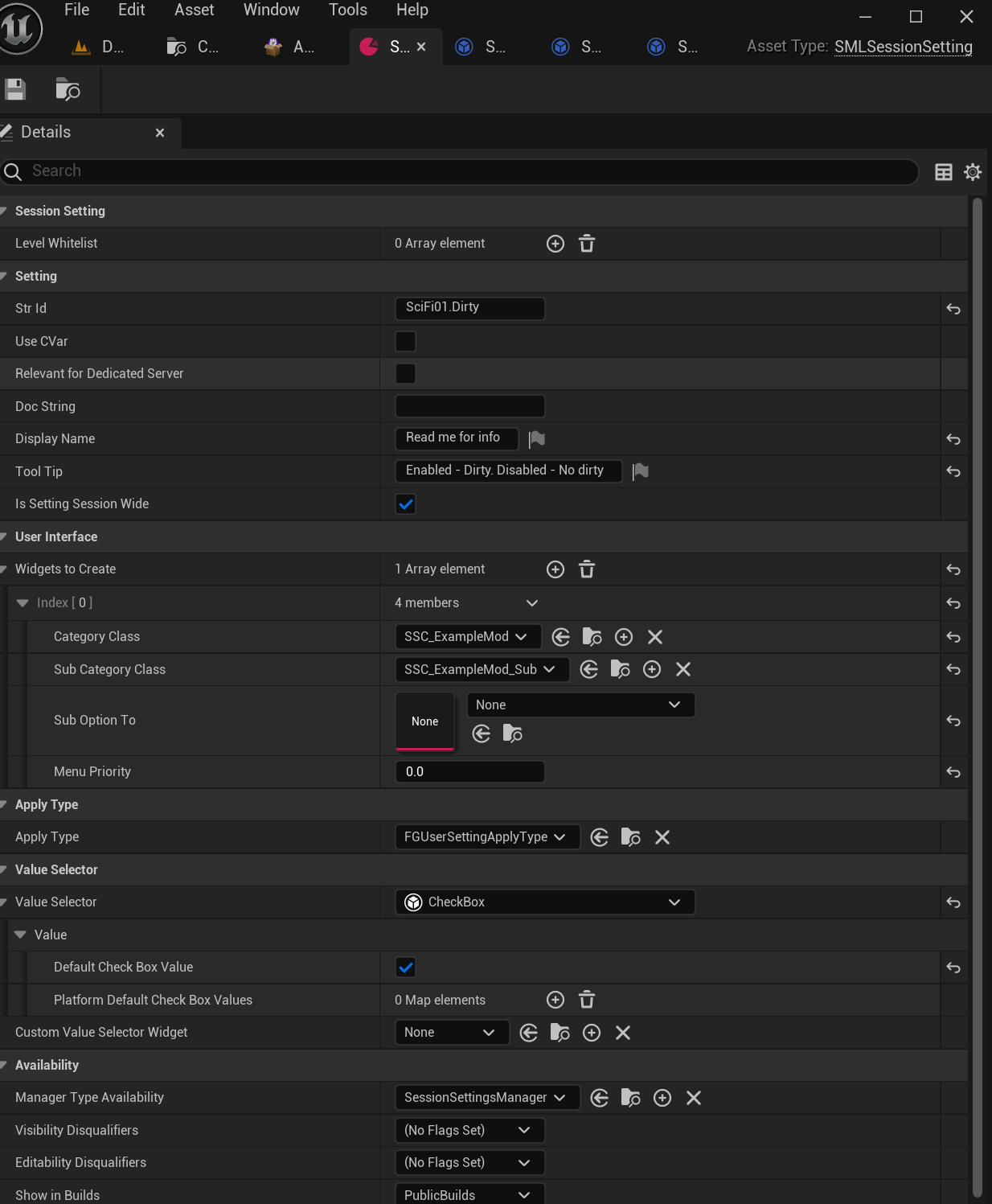Image resolution: width=992 pixels, height=1204 pixels.
Task: Open Sub Category Class SSC_ExampleMod_Sub dropdown
Action: (482, 669)
